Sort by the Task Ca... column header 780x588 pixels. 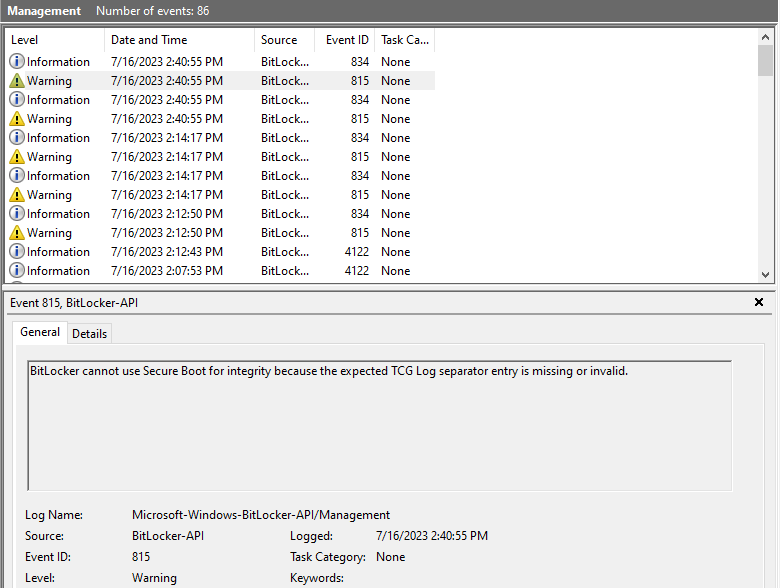[x=404, y=40]
